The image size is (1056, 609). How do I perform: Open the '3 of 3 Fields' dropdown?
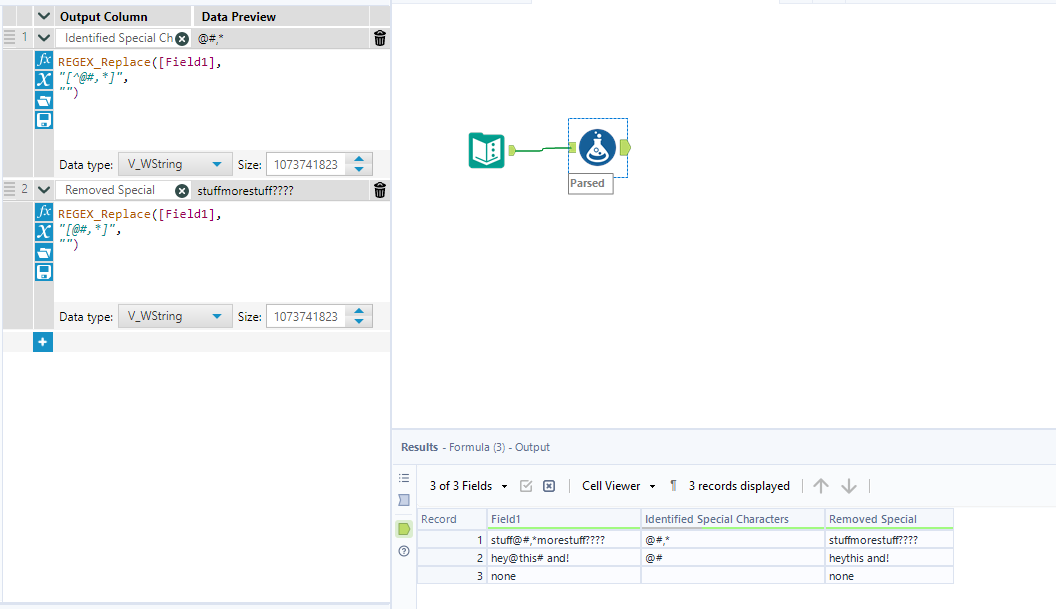[467, 485]
